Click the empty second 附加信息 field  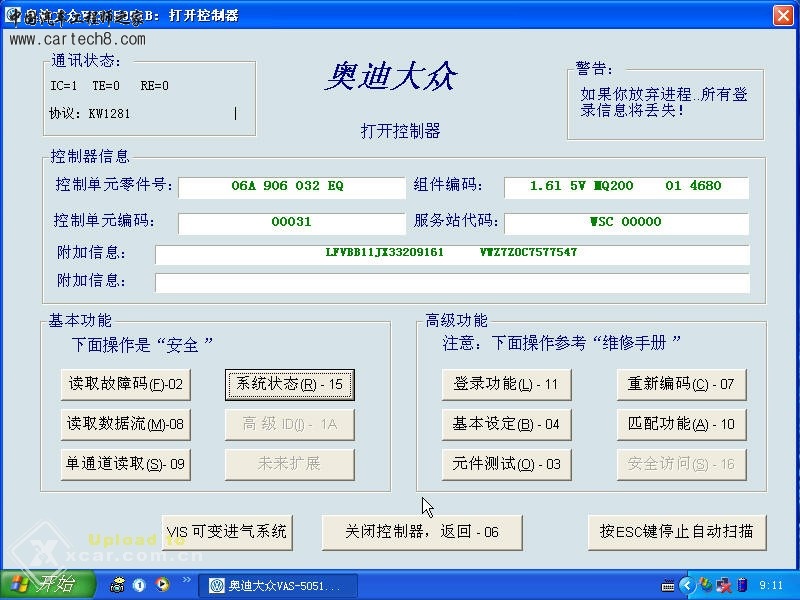coord(452,282)
